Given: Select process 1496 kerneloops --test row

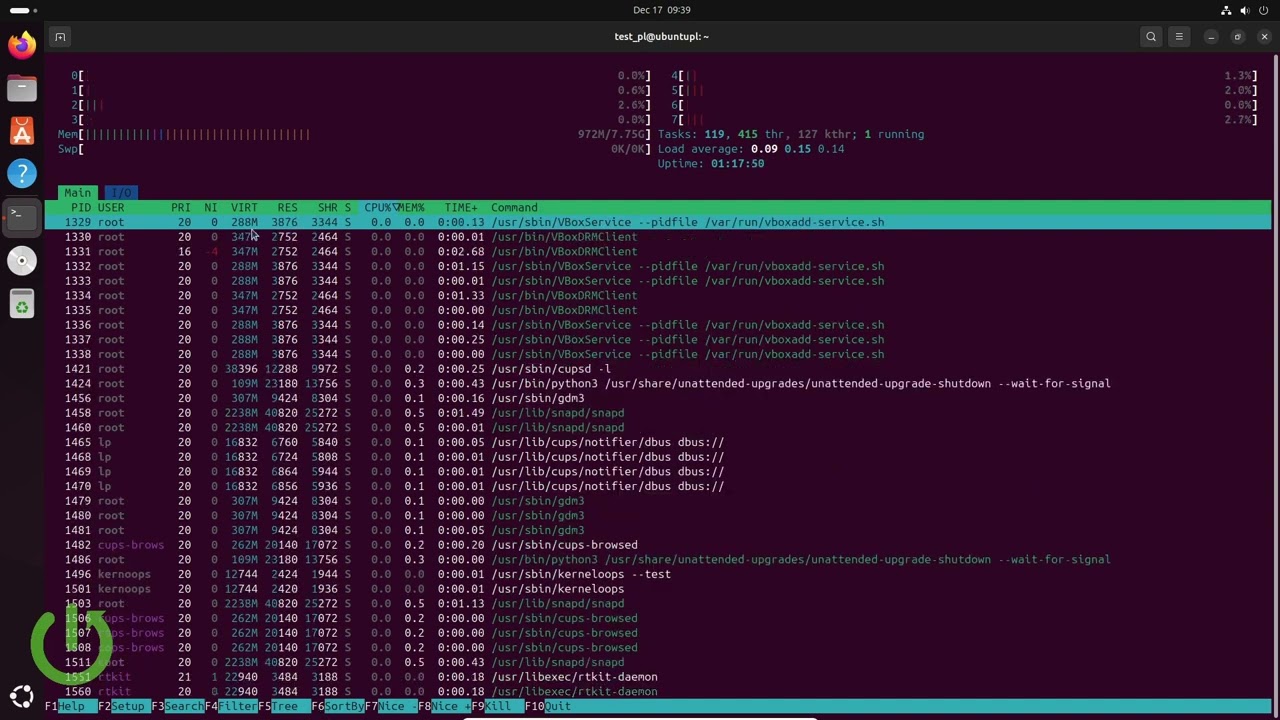Looking at the screenshot, I should tap(657, 574).
